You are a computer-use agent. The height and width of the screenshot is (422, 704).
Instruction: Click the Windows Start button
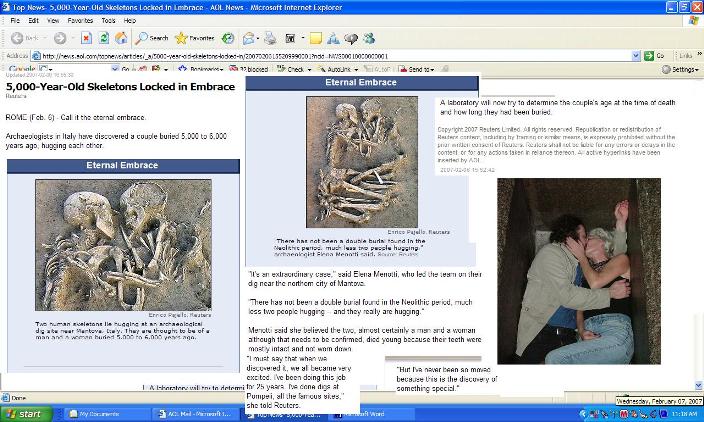(x=24, y=413)
